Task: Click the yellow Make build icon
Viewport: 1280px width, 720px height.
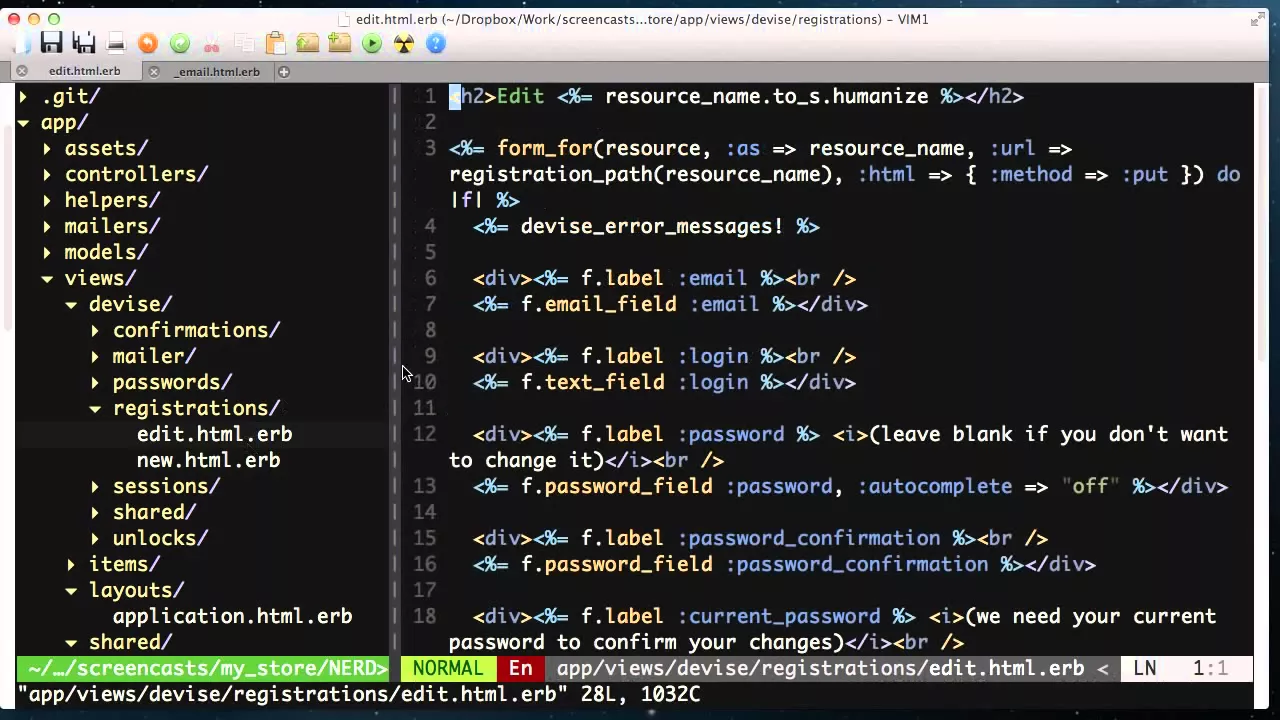Action: pyautogui.click(x=404, y=43)
